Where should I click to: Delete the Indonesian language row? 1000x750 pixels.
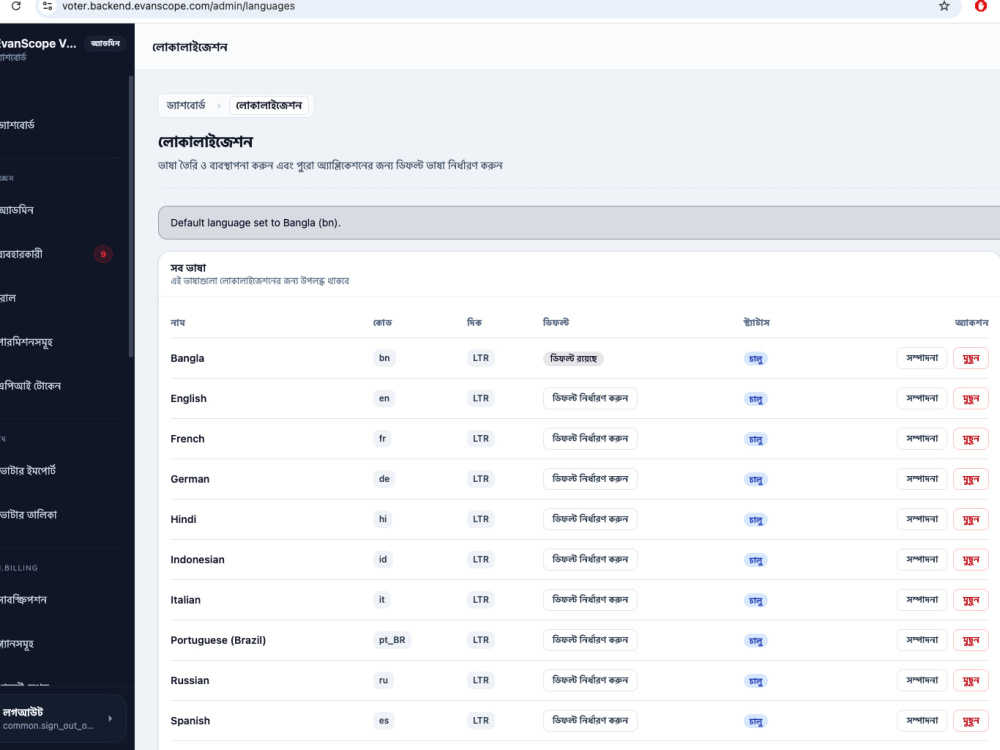point(971,559)
